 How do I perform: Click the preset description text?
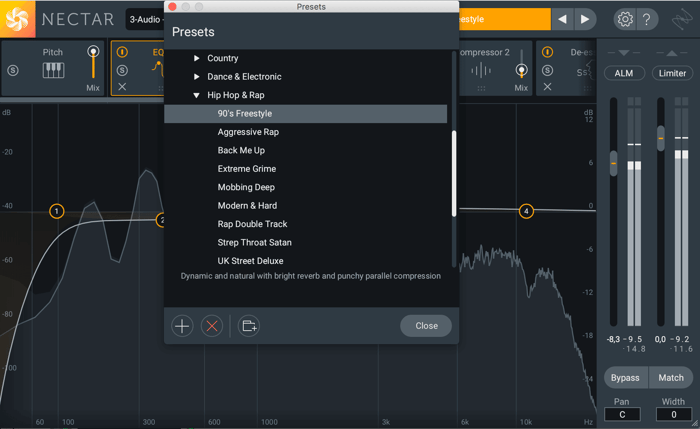(x=311, y=276)
